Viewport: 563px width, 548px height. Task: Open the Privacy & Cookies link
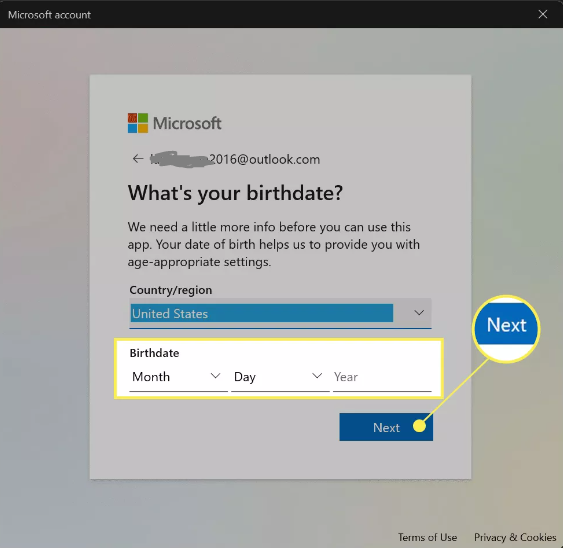pyautogui.click(x=515, y=537)
